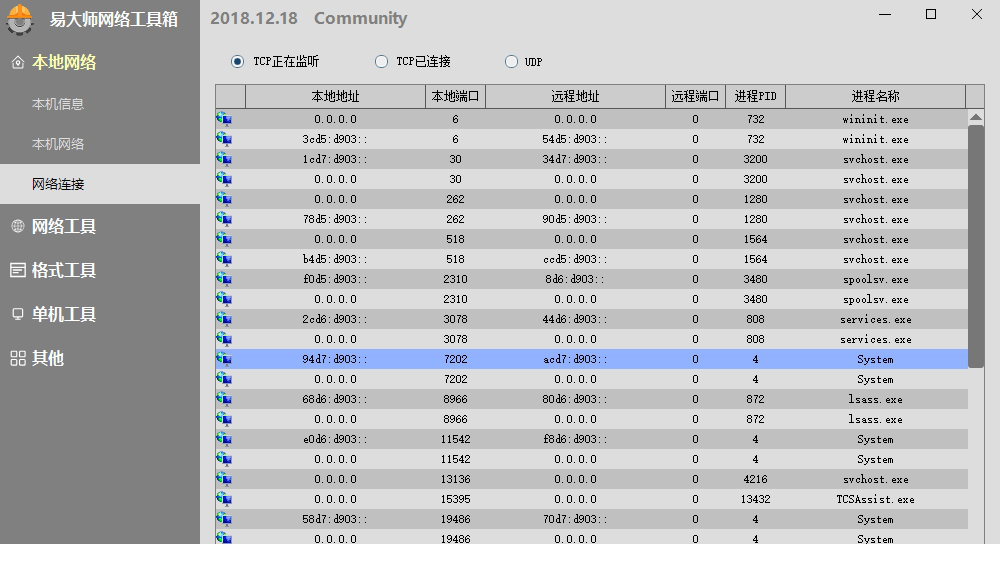Click the hard-hat gear app logo
The height and width of the screenshot is (565, 1000).
tap(19, 19)
